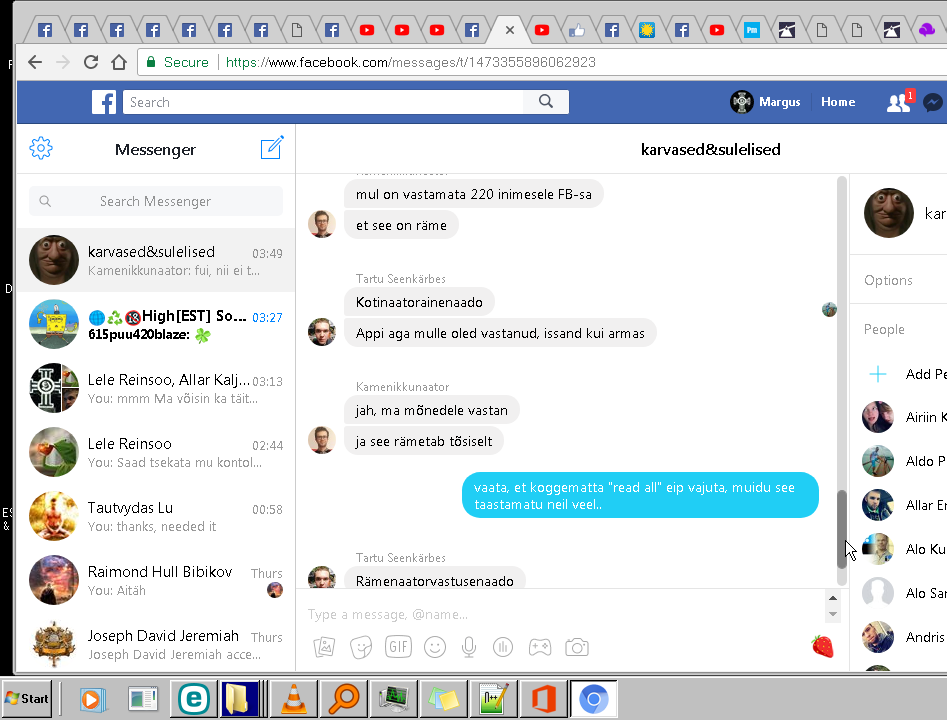Click seen-by avatar beside Kotinaatorainenaado
The width and height of the screenshot is (947, 720).
point(829,309)
